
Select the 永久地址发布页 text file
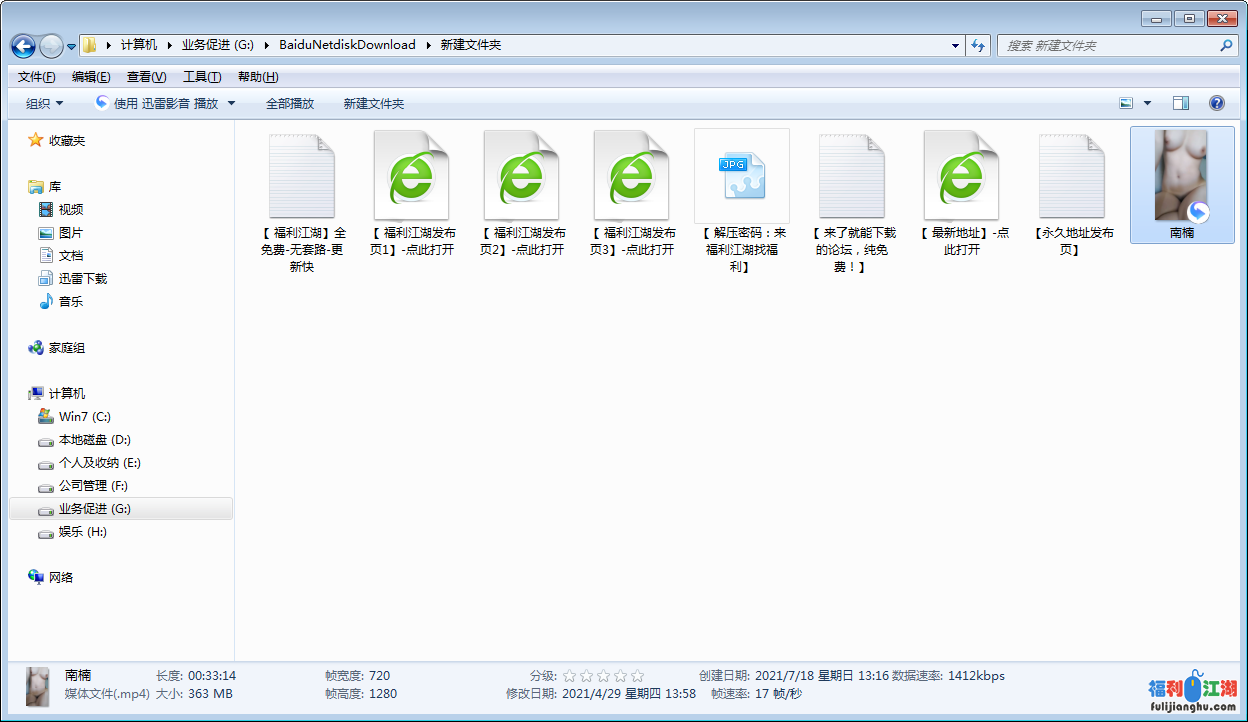(x=1071, y=176)
